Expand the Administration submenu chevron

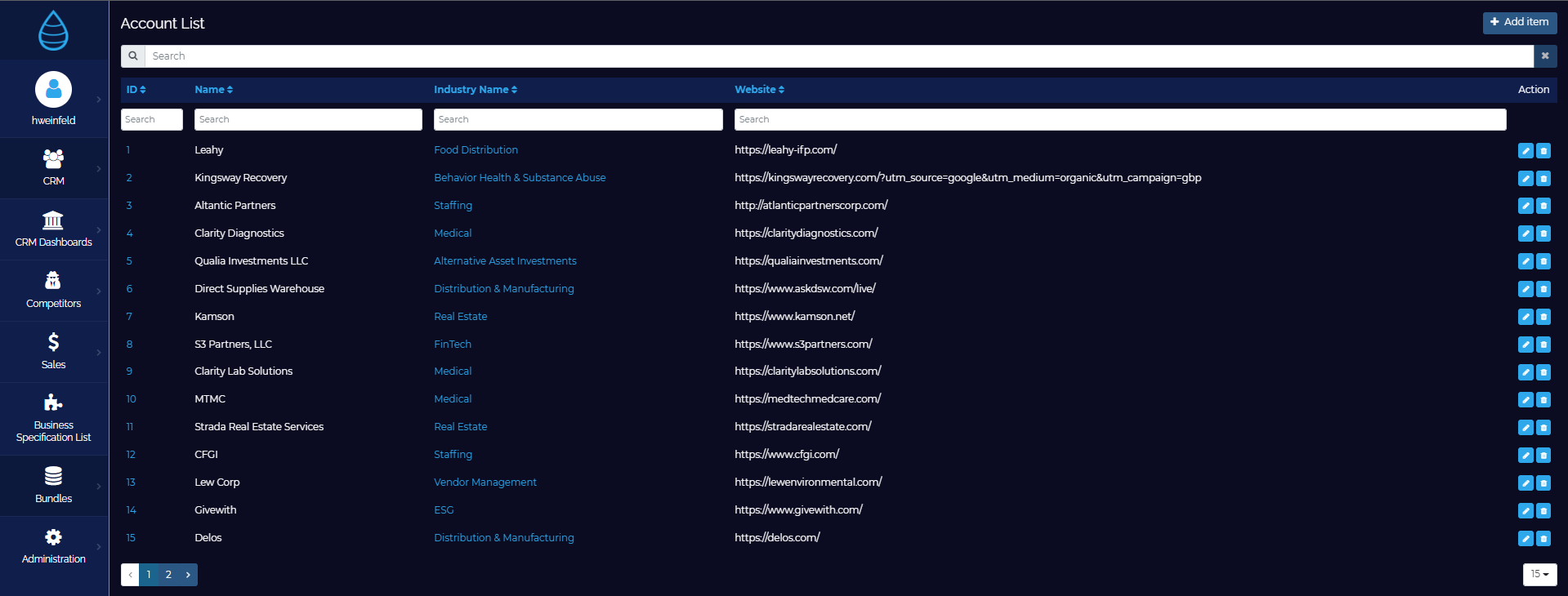99,547
